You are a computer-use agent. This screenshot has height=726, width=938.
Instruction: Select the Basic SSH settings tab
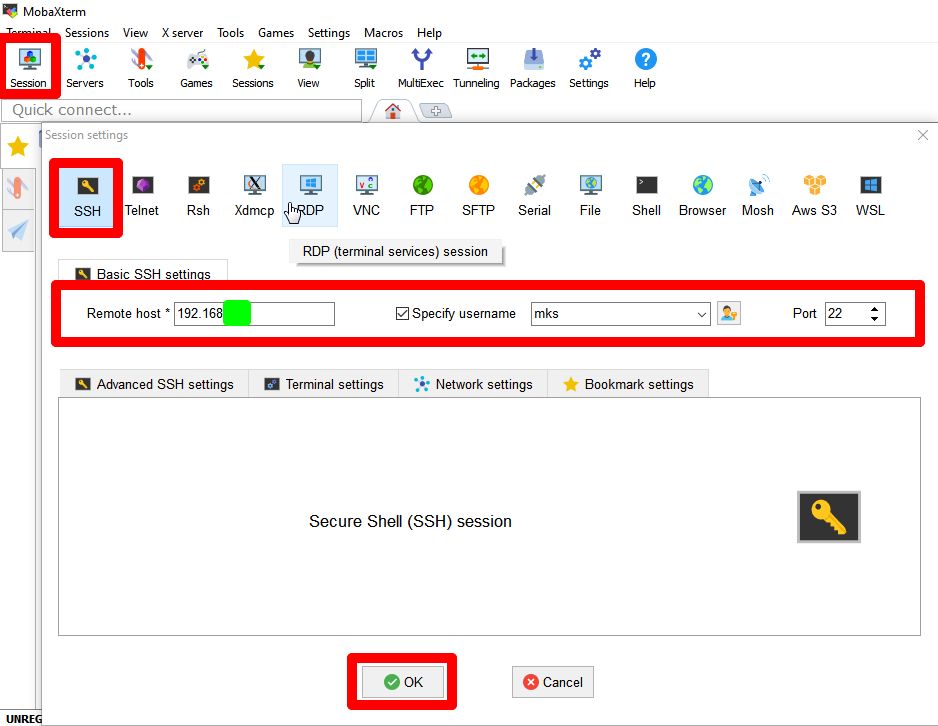point(143,273)
